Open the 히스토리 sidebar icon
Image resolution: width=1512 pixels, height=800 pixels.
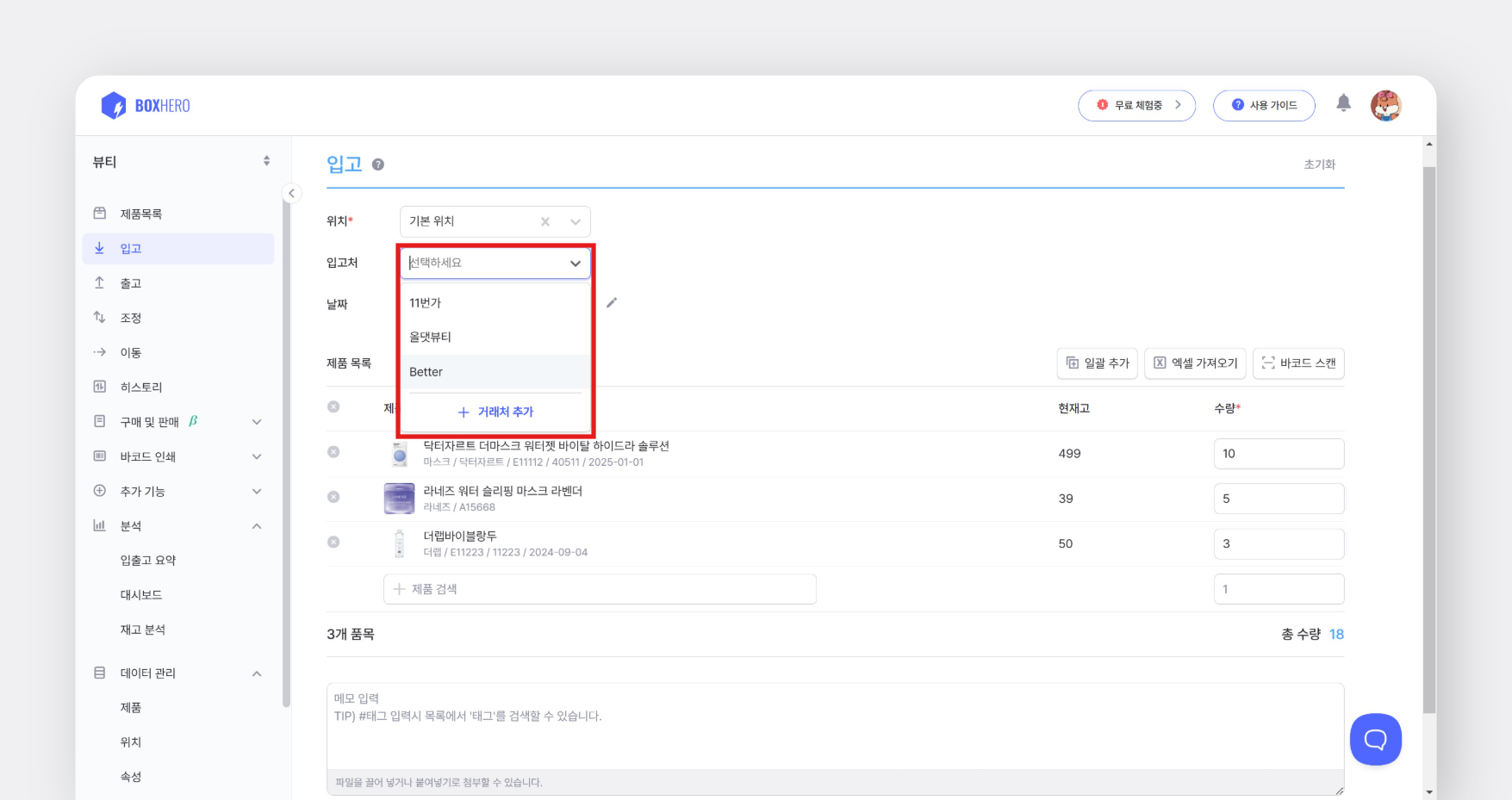[99, 386]
